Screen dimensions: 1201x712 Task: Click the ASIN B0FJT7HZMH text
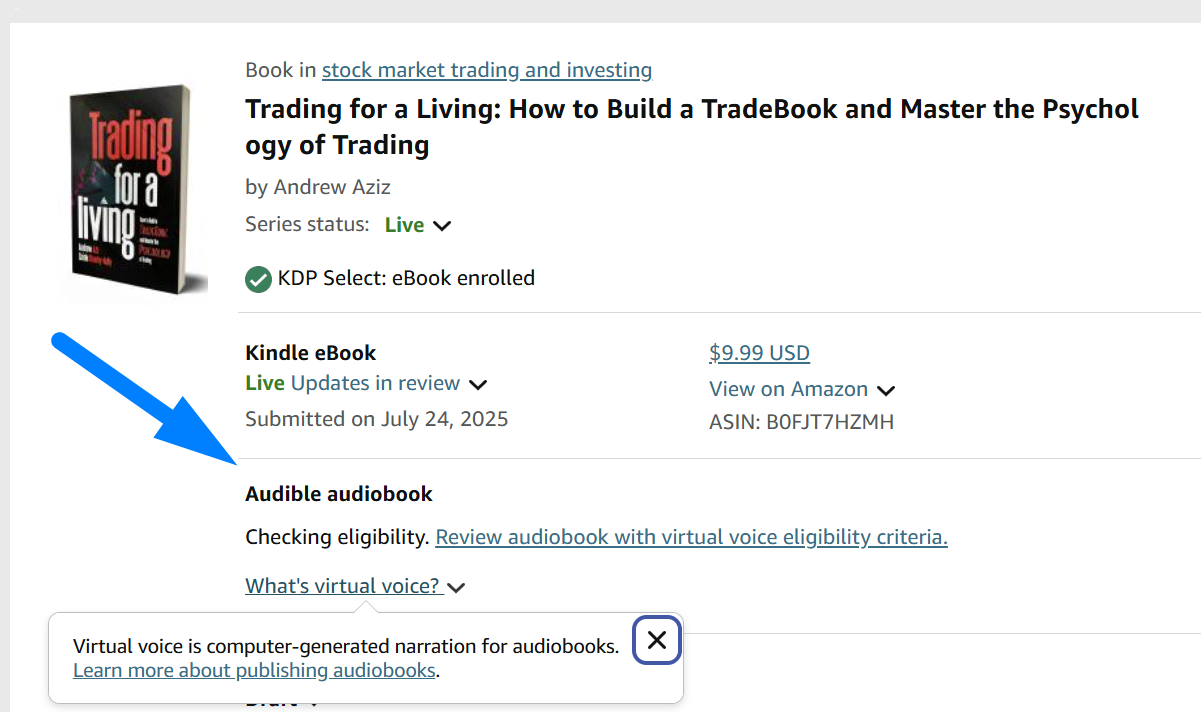coord(801,422)
